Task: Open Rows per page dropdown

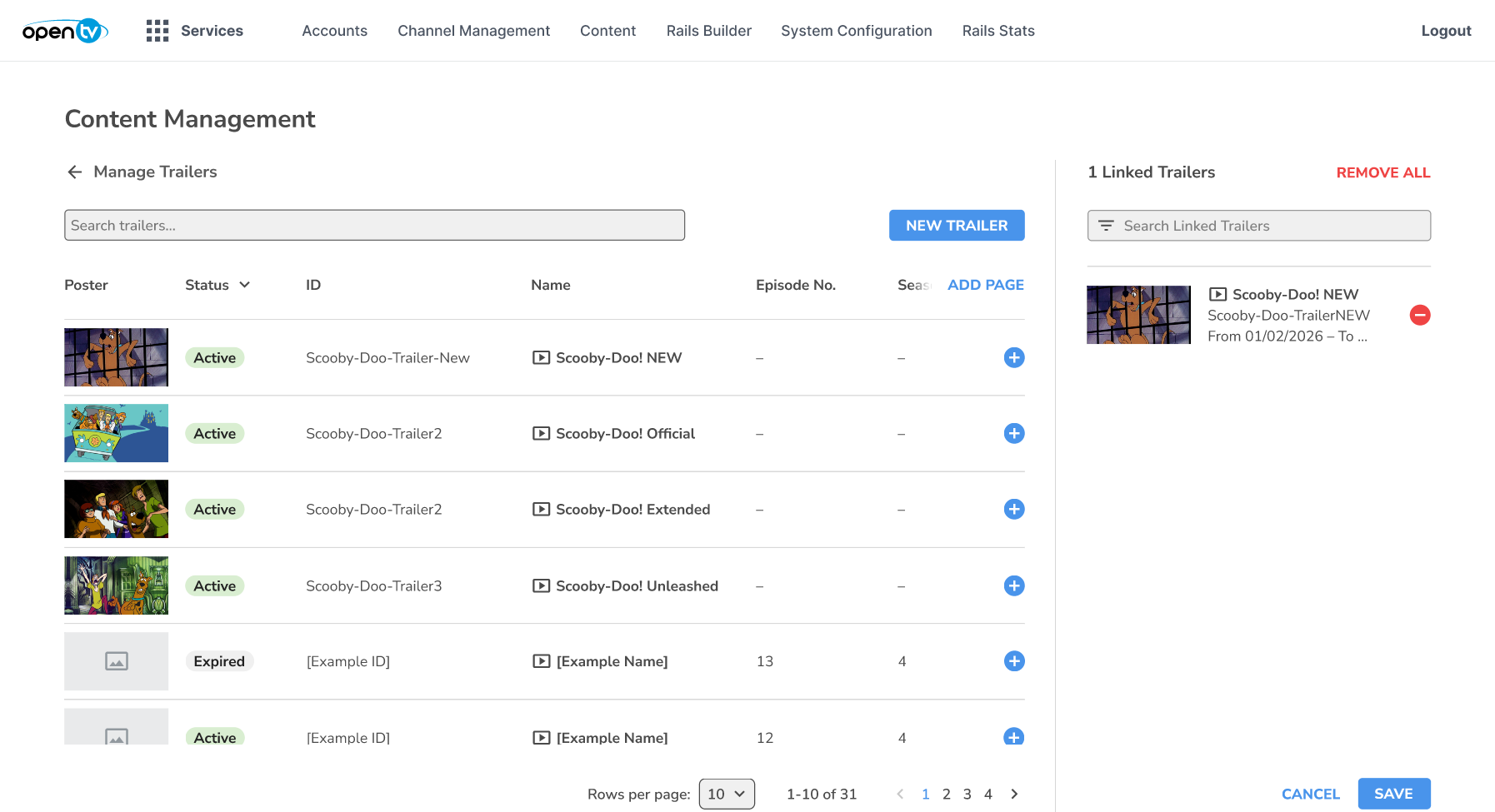Action: pyautogui.click(x=727, y=794)
